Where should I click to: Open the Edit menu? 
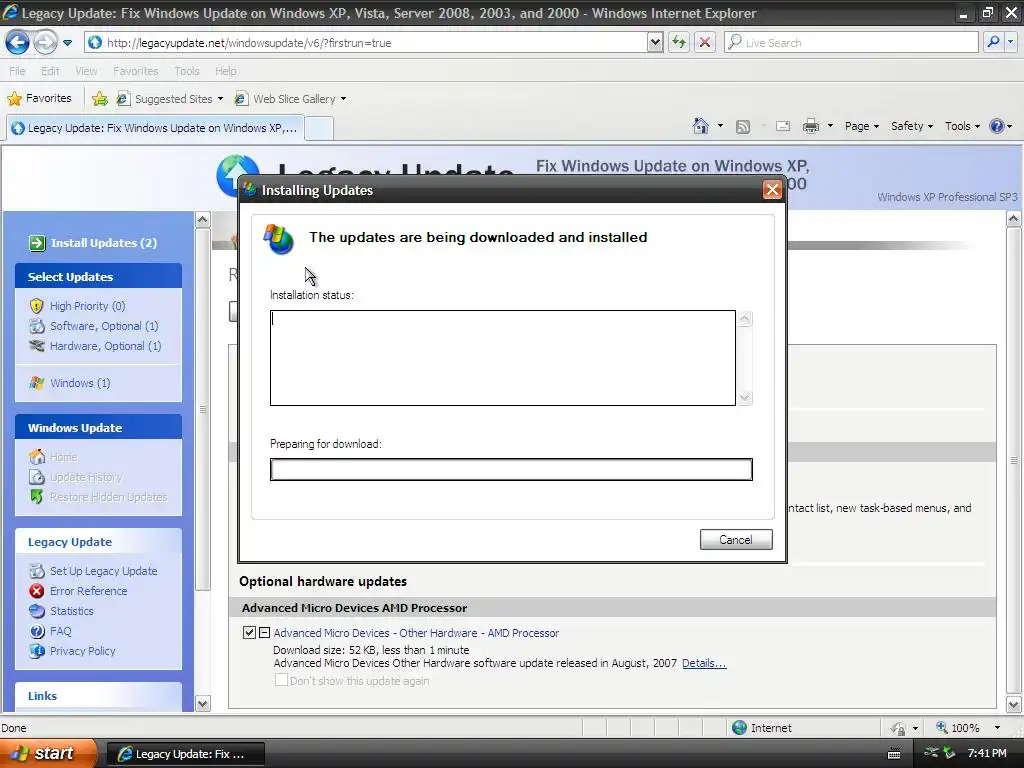[x=50, y=71]
